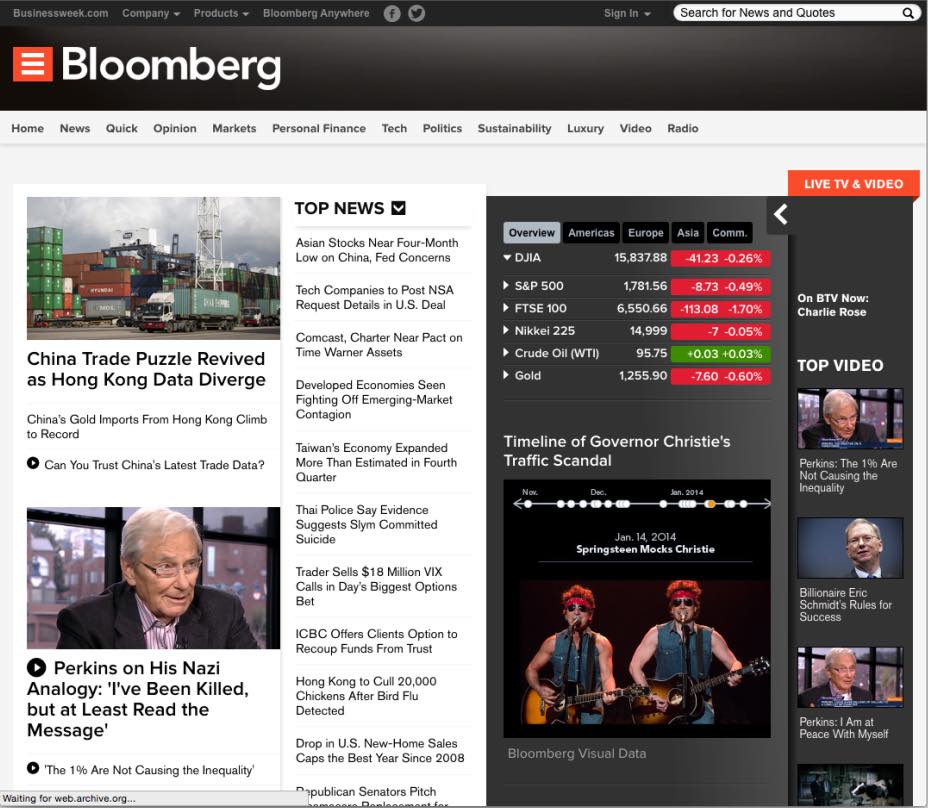Read 'China Trade Puzzle Revived' headline
Viewport: 928px width, 808px height.
146,369
